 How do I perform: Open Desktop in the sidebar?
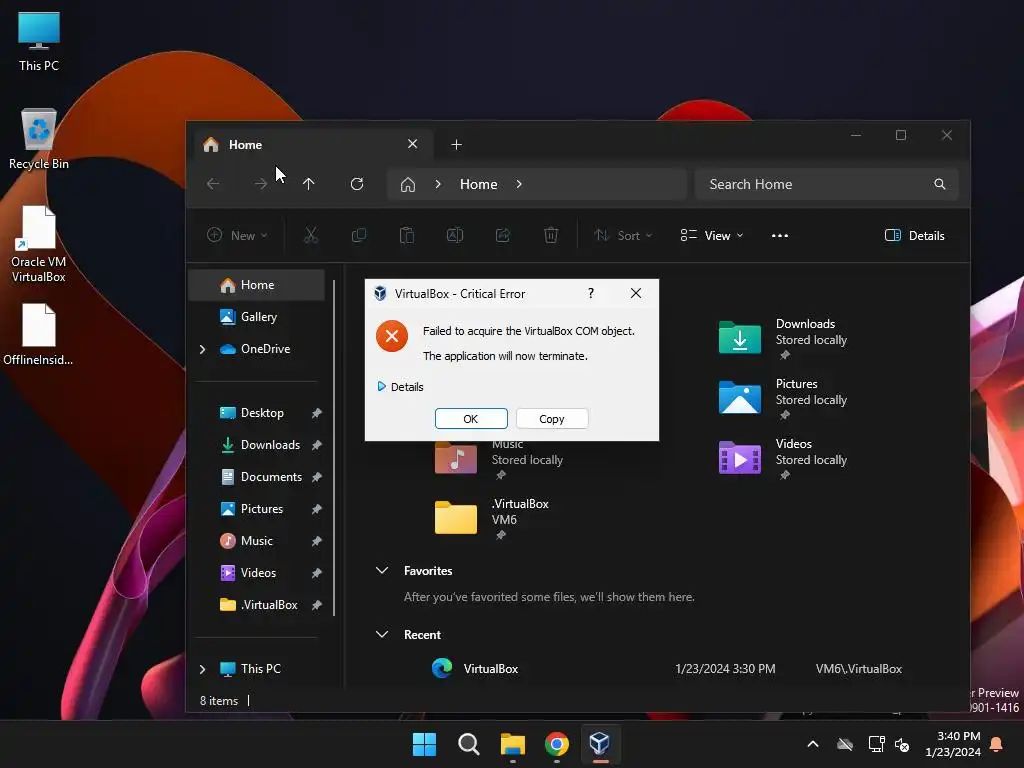click(x=262, y=413)
